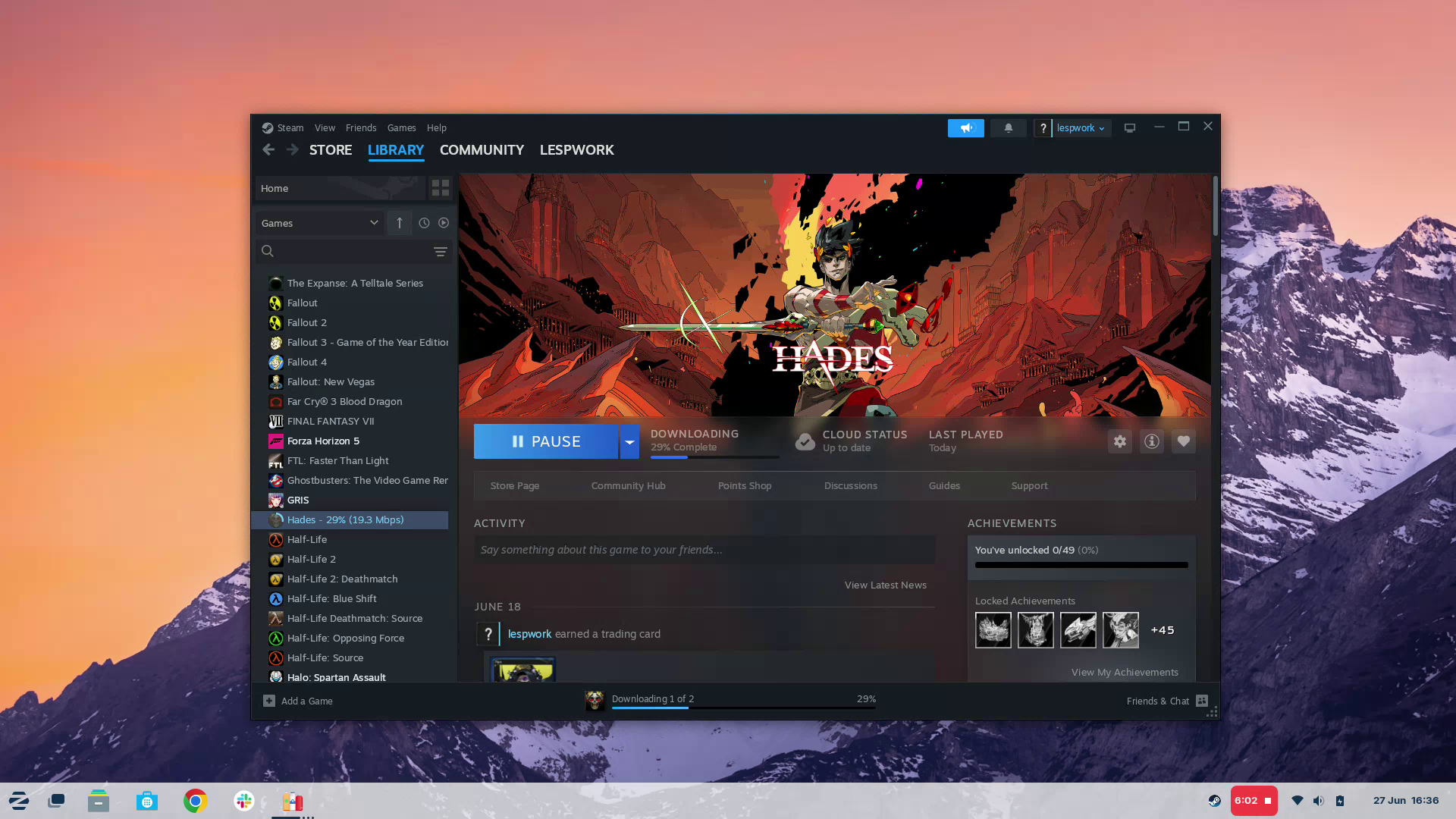Screen dimensions: 1456x819
Task: Click the activity status input field
Action: pos(704,550)
